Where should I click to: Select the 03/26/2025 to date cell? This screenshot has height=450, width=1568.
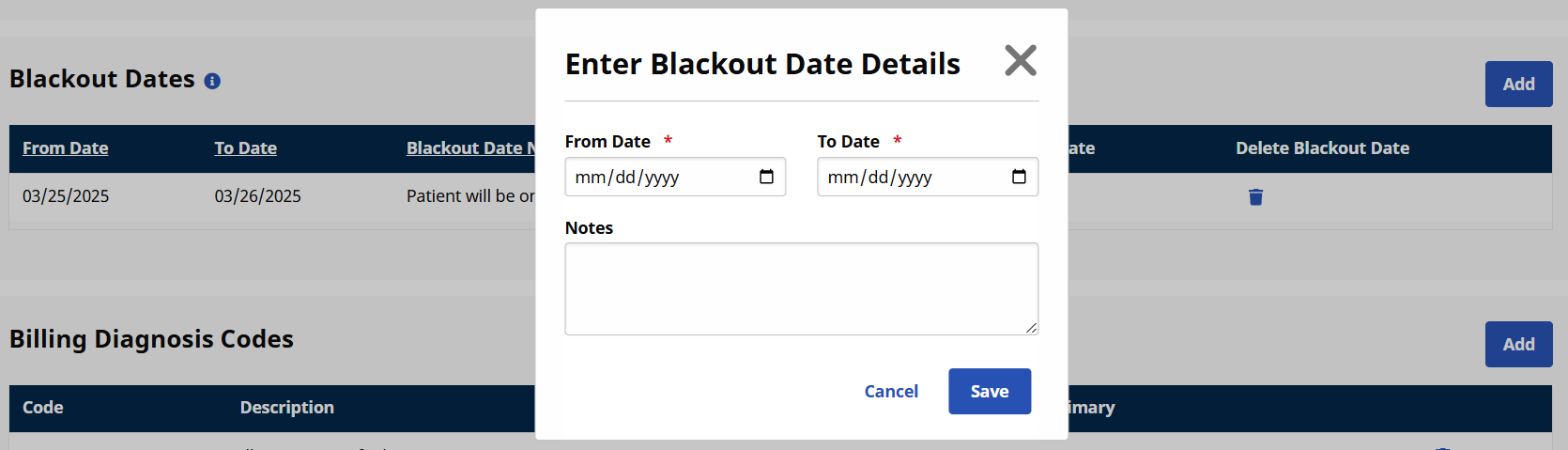click(x=257, y=196)
